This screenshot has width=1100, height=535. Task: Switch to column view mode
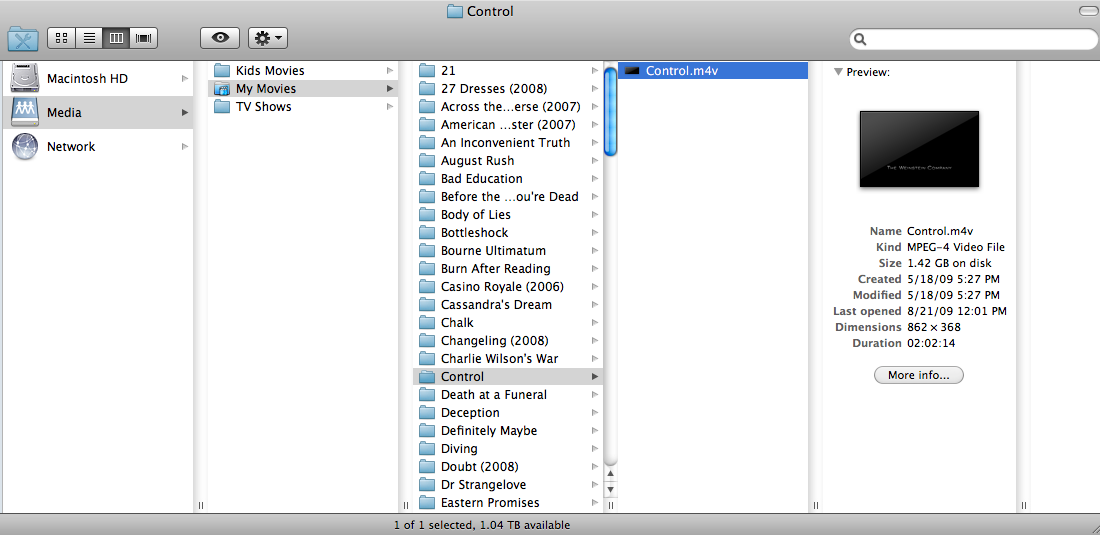(116, 38)
